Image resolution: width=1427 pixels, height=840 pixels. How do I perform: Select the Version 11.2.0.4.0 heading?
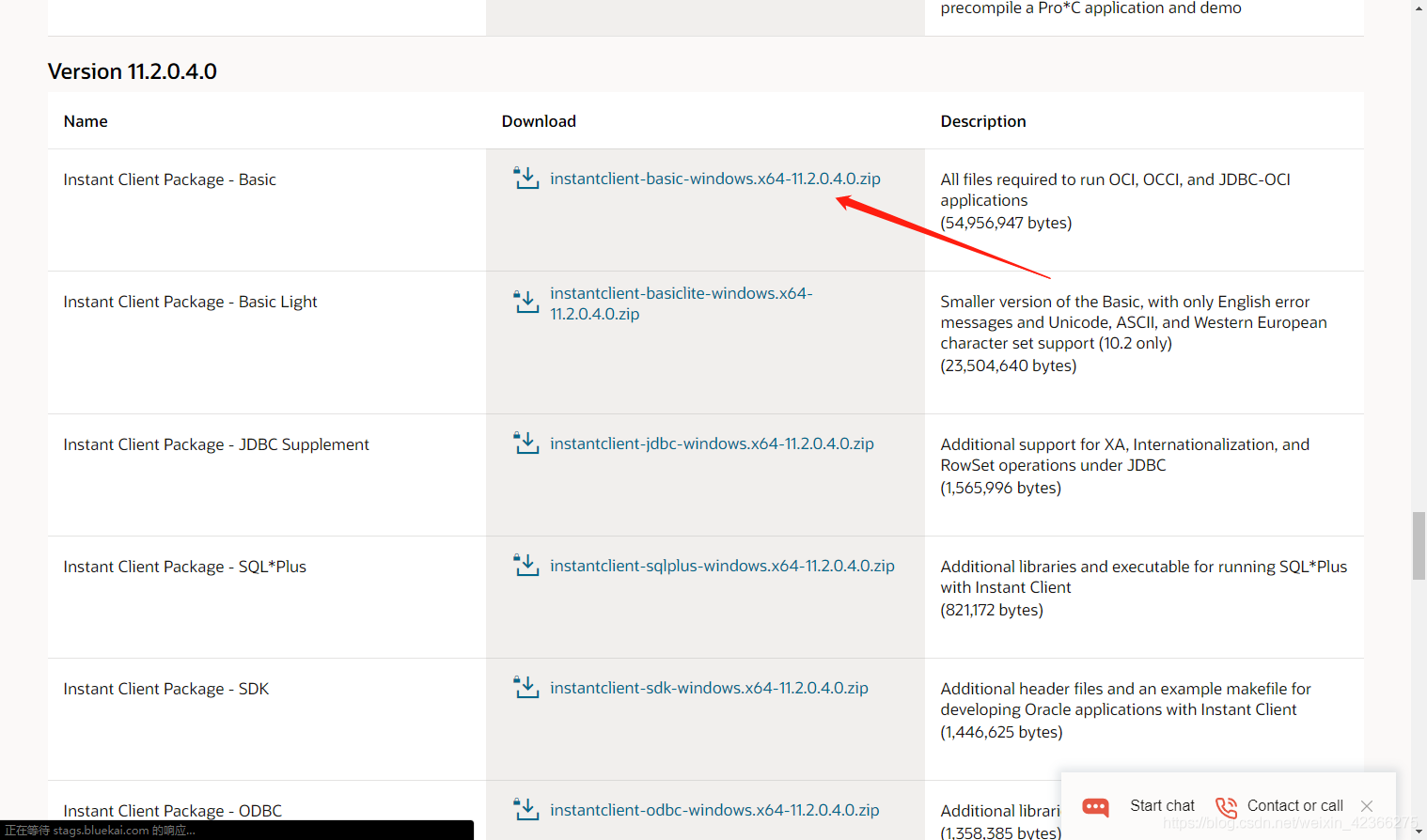[132, 70]
